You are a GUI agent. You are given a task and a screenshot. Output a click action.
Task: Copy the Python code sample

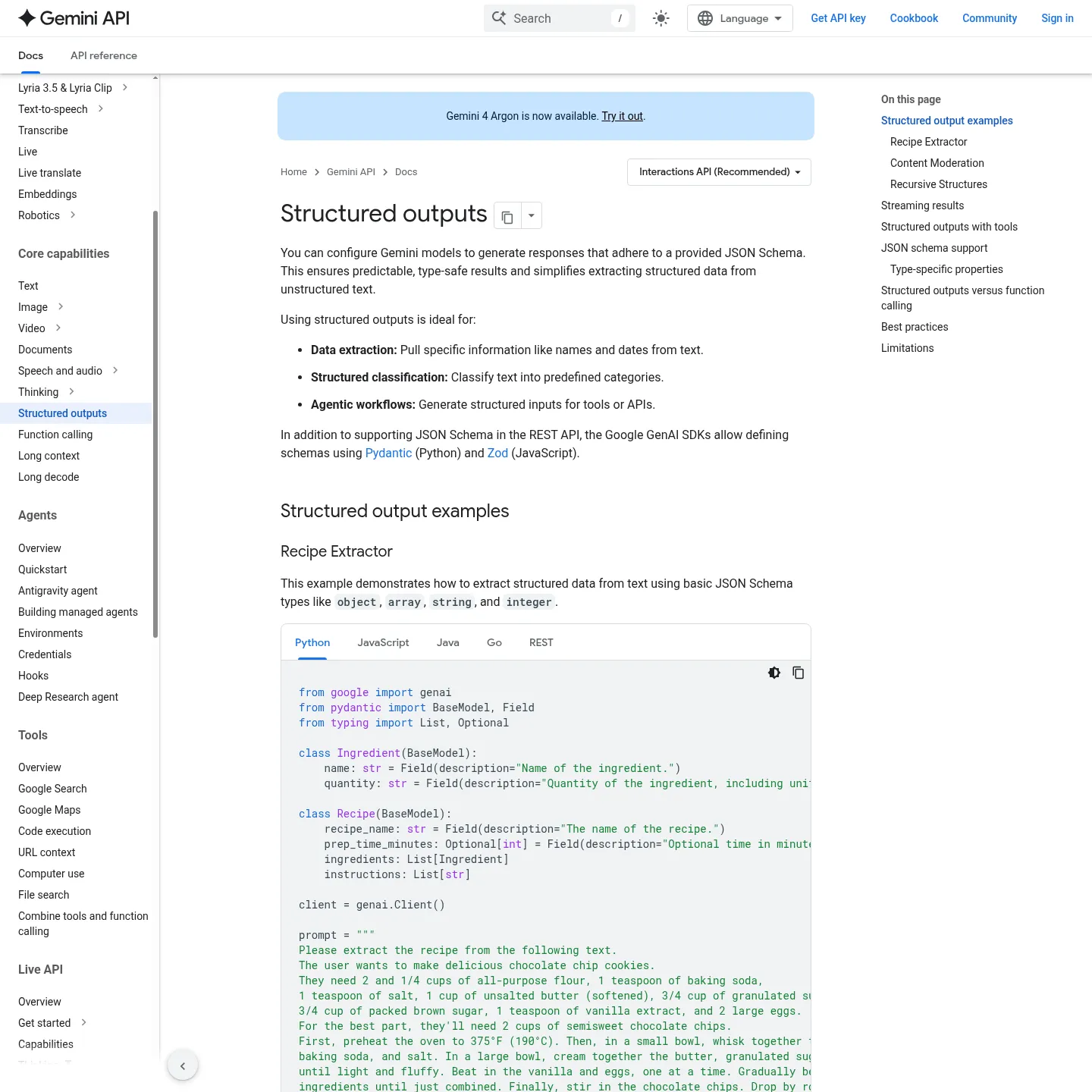(x=799, y=673)
